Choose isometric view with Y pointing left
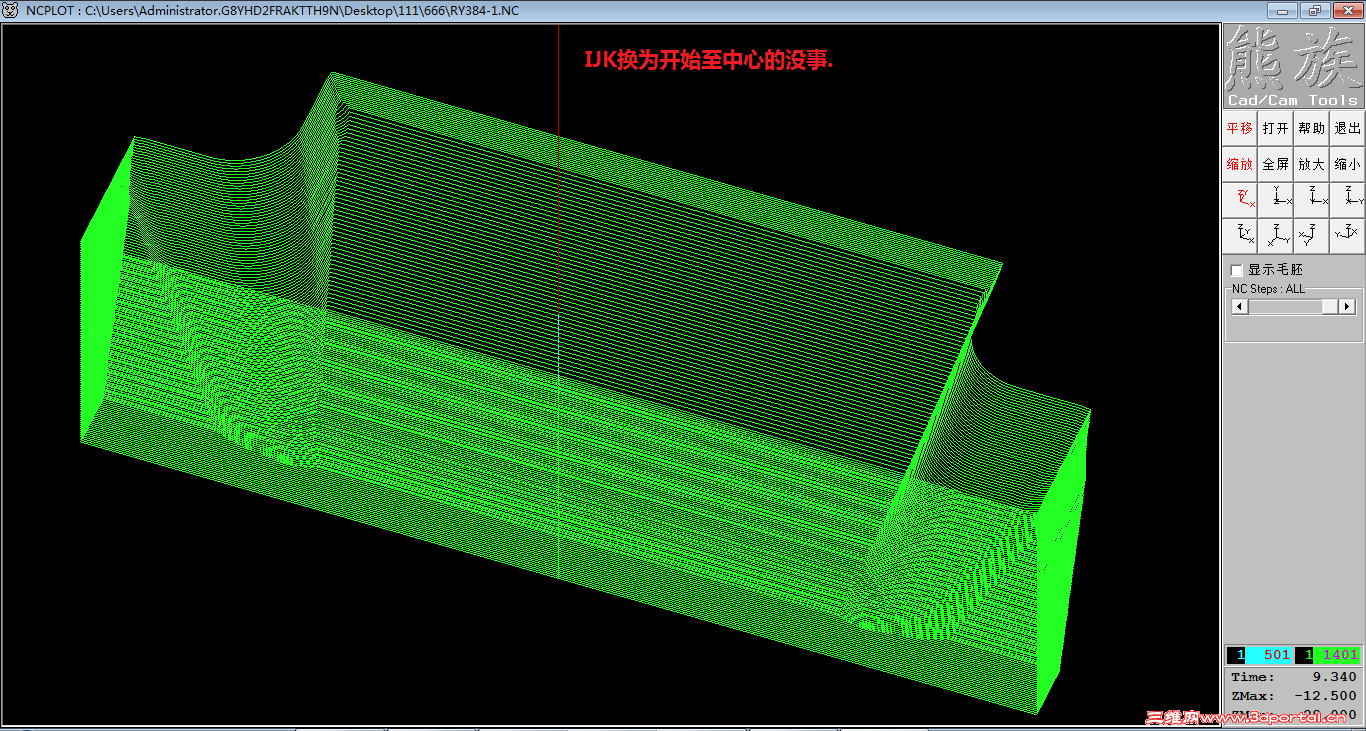The width and height of the screenshot is (1366, 731). pos(1347,236)
